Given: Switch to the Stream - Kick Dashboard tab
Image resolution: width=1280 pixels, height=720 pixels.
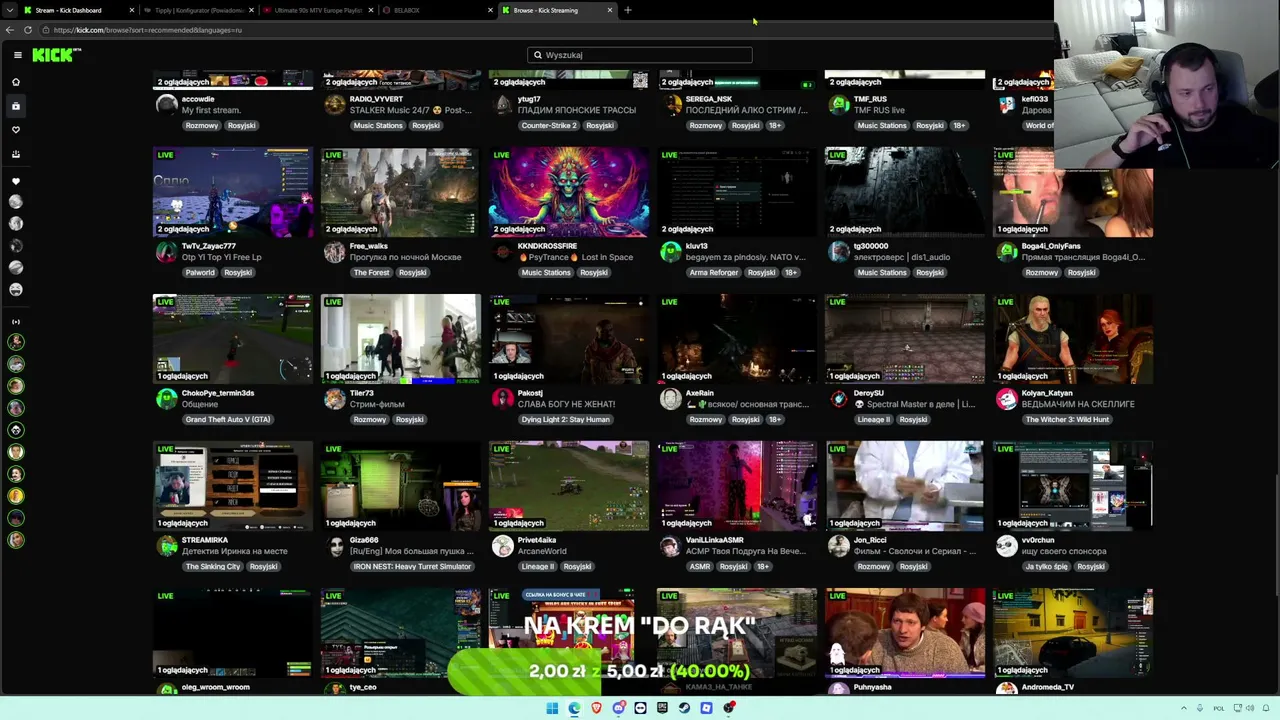Looking at the screenshot, I should click(78, 10).
